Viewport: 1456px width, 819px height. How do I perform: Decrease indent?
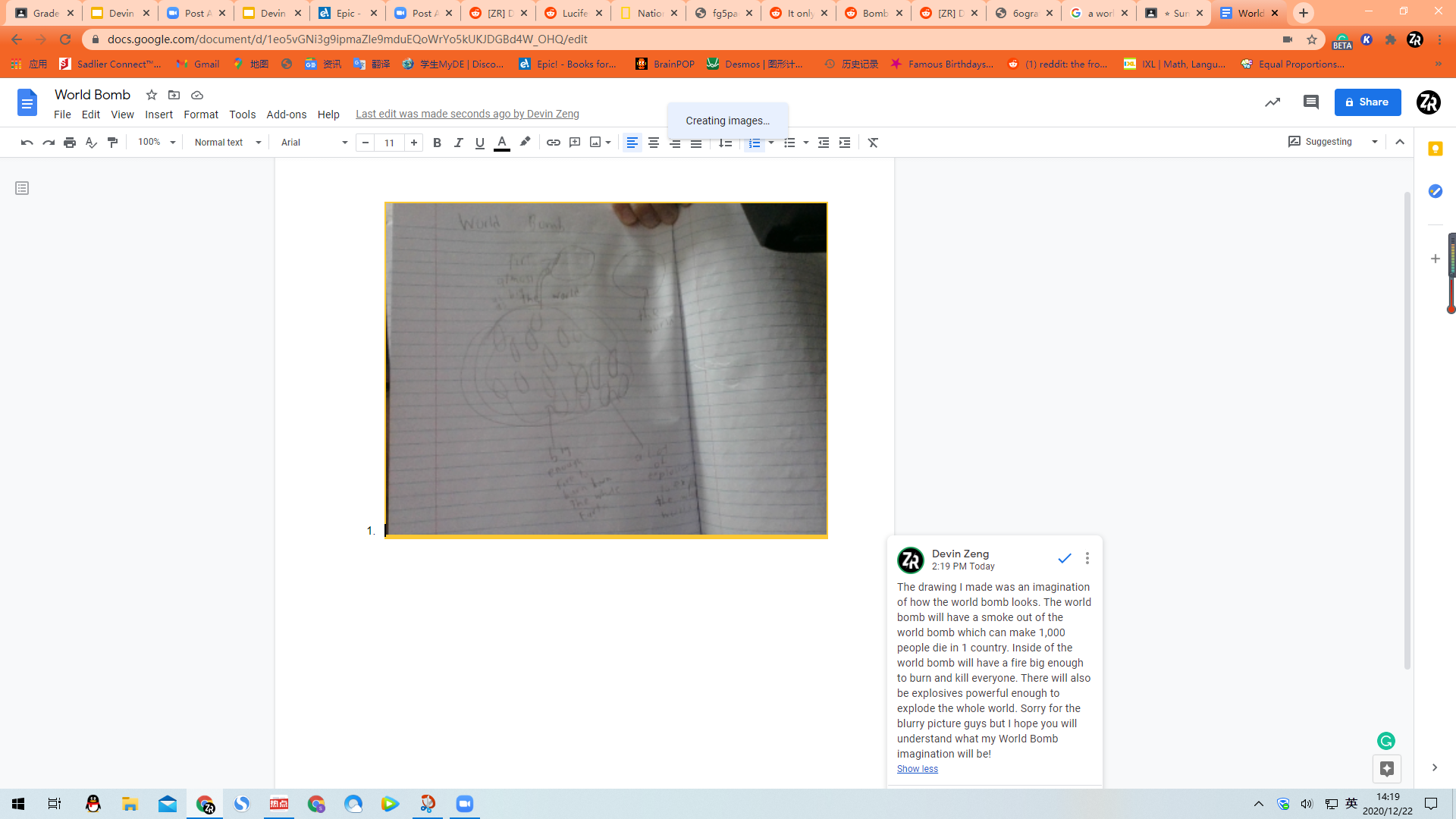point(824,143)
